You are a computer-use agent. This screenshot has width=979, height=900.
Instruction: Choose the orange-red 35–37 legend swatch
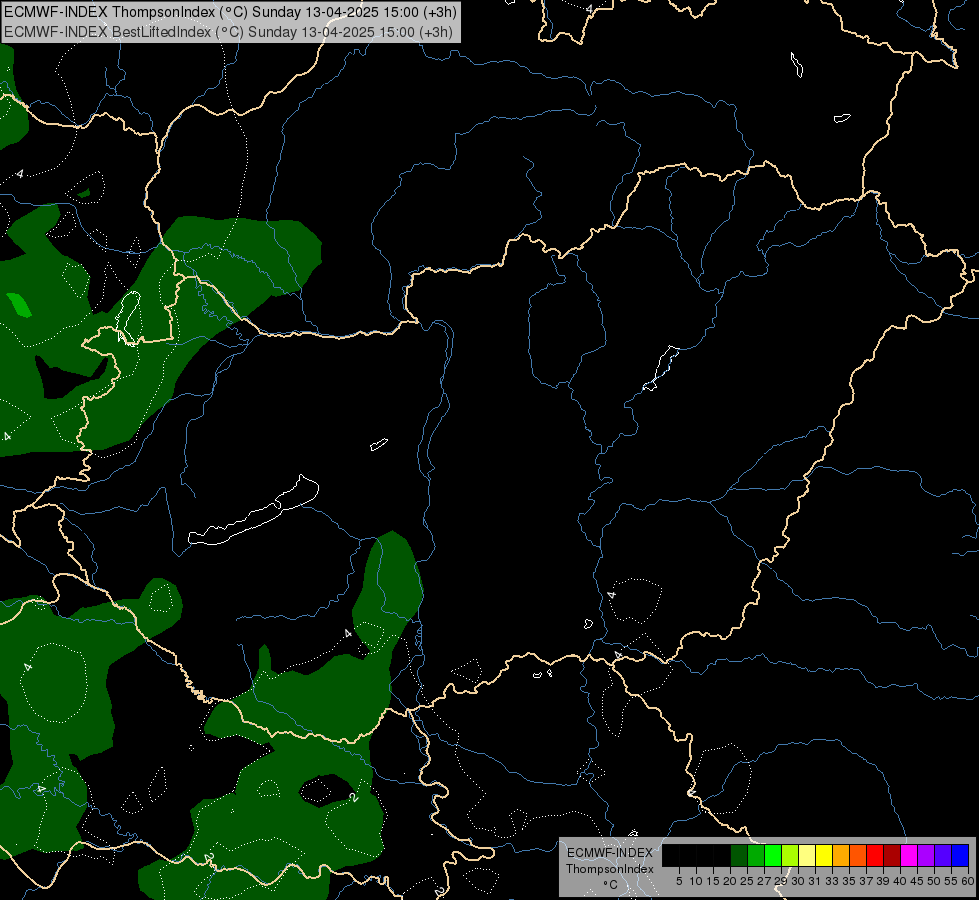(x=858, y=855)
